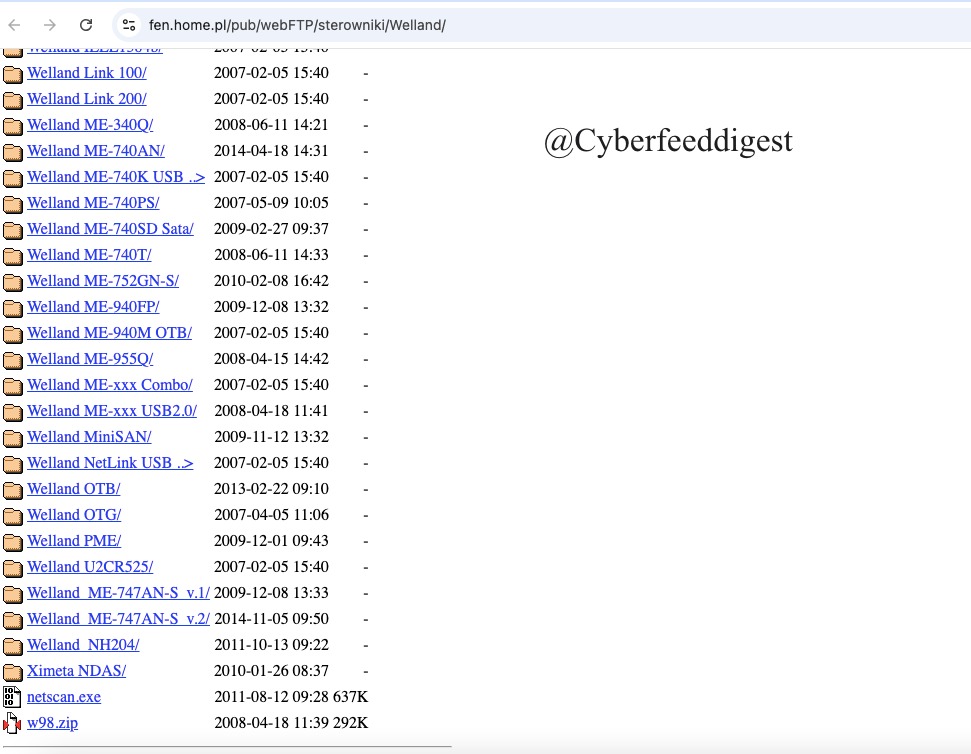Click folder icon beside Welland ME-xxx USB2.0
The image size is (971, 754).
pos(12,412)
